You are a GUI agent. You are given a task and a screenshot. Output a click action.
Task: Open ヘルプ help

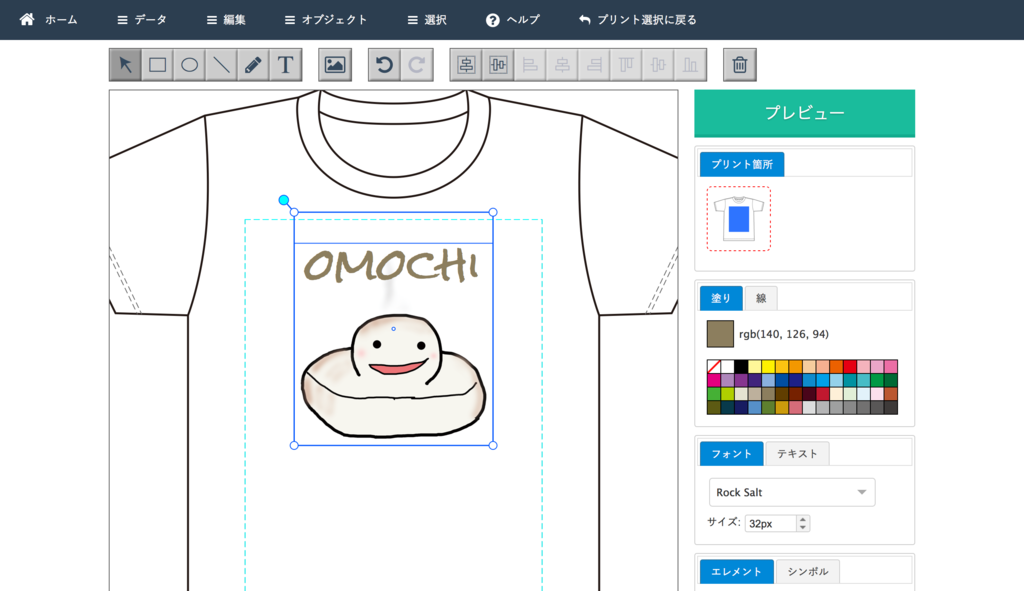(513, 20)
